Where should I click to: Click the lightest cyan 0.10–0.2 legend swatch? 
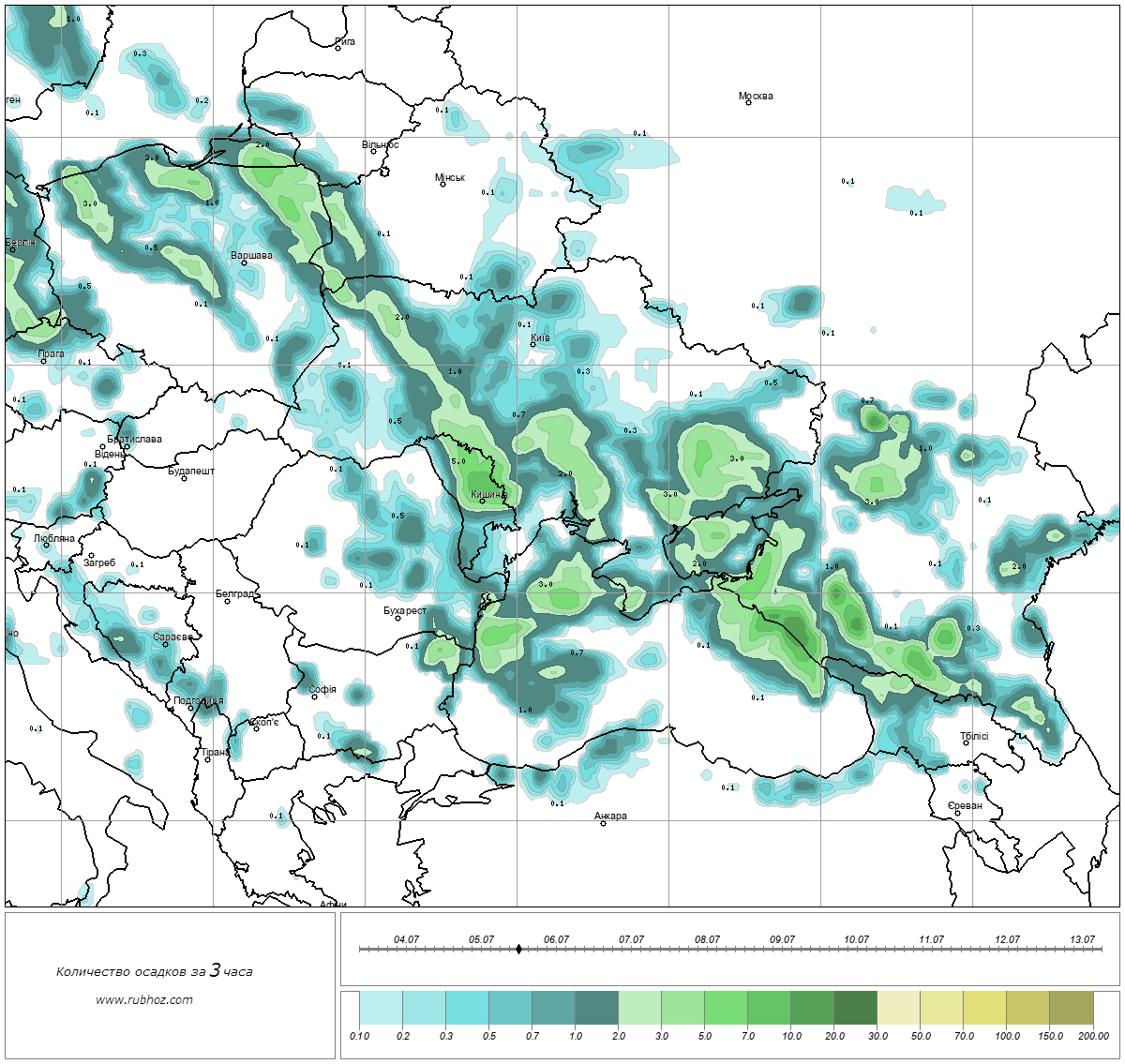point(381,1010)
